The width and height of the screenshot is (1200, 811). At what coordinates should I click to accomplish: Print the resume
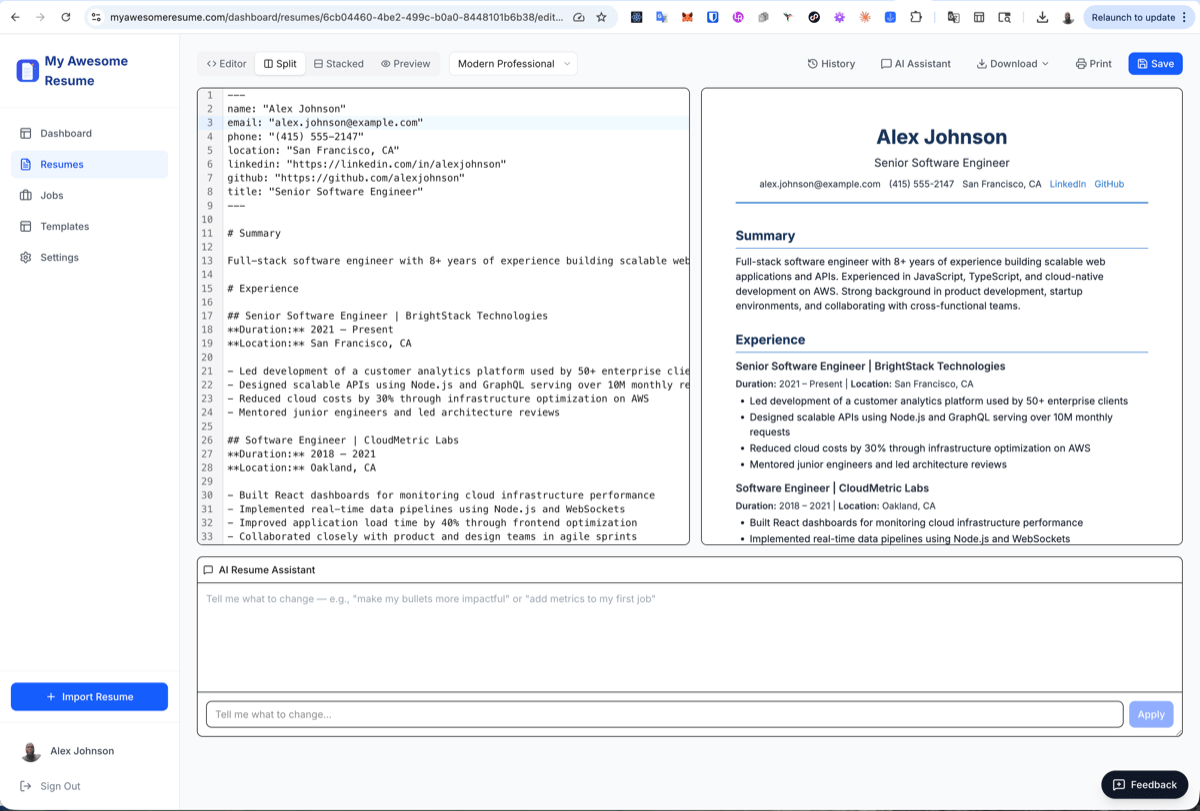(x=1092, y=63)
